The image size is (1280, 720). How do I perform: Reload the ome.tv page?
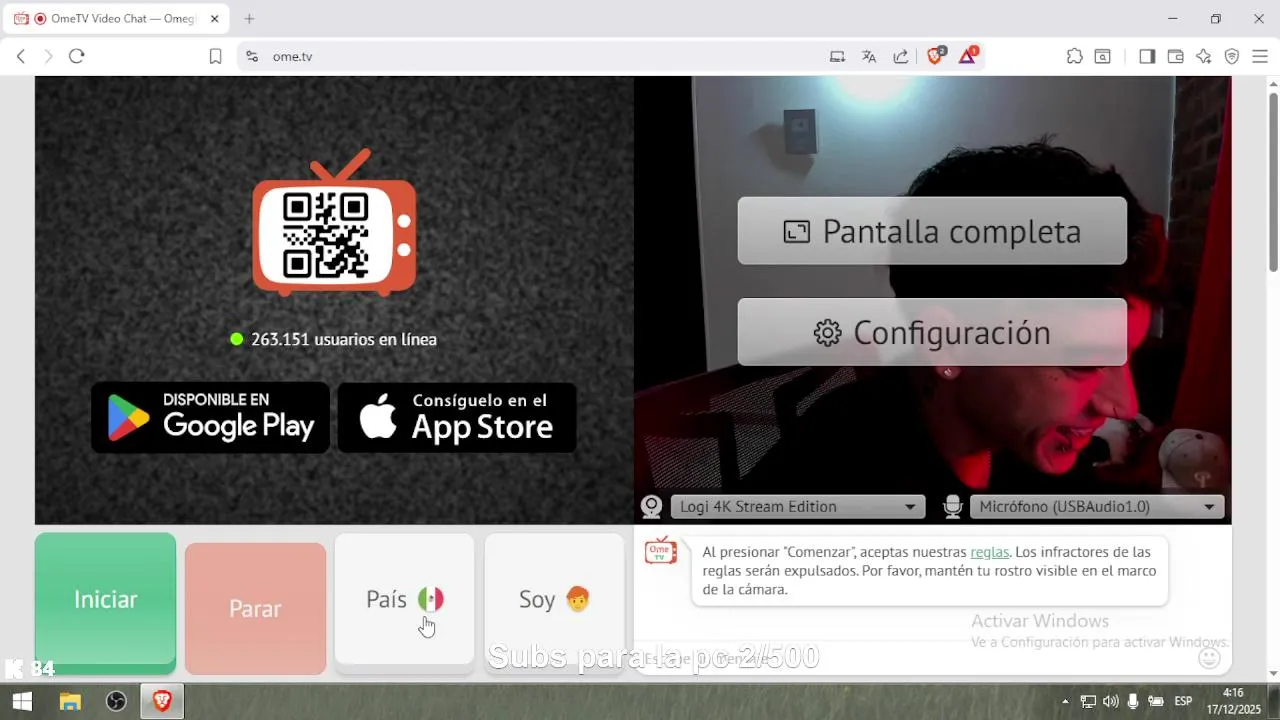point(76,57)
